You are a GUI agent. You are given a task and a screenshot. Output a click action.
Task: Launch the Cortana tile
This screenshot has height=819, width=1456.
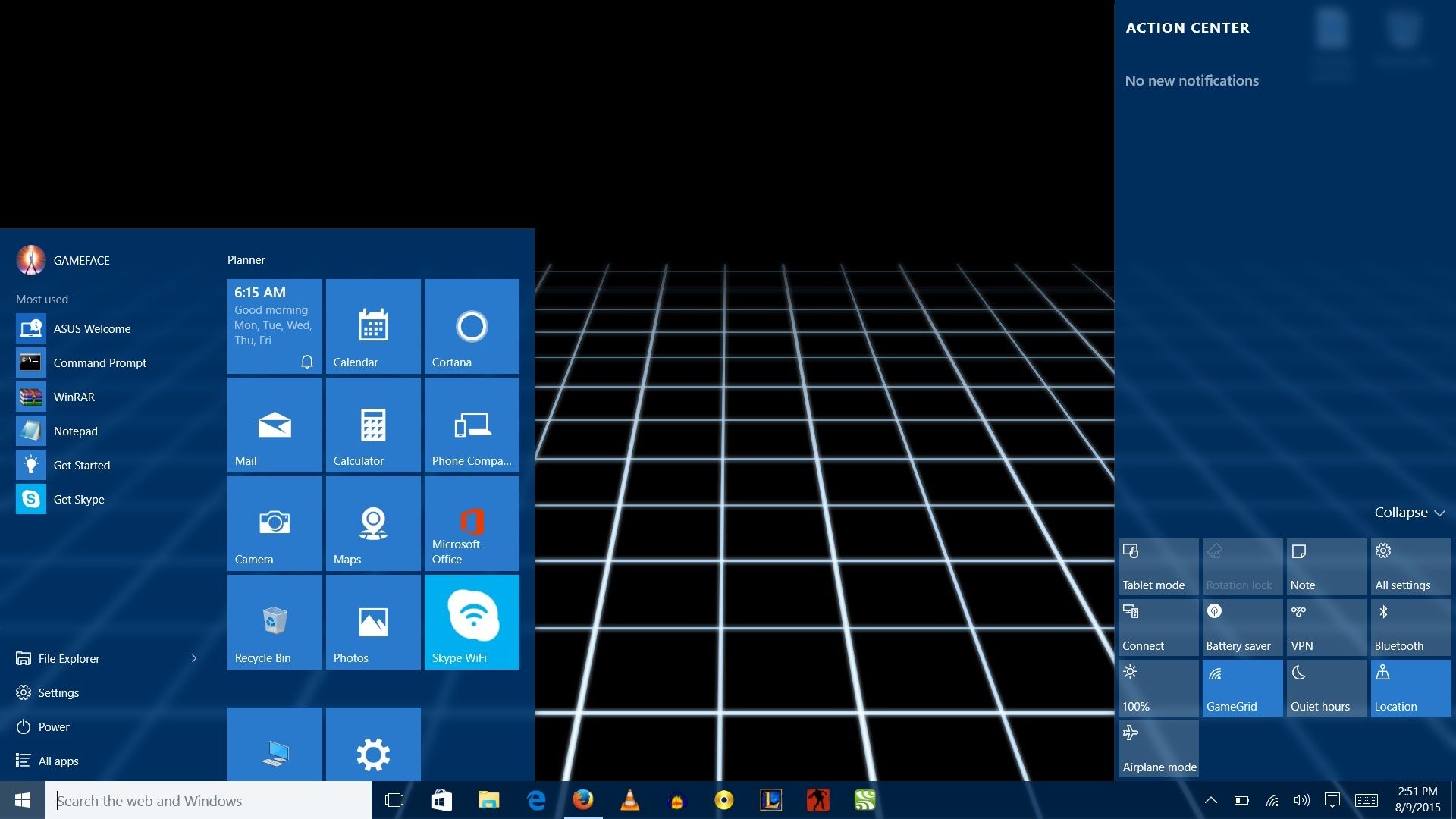pos(472,326)
